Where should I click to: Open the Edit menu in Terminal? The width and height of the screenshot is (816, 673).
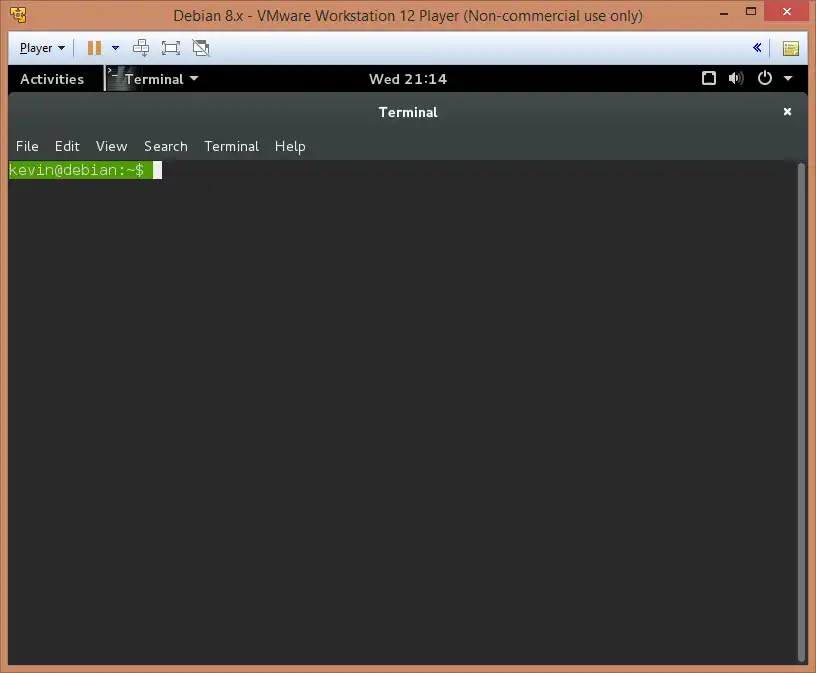[67, 146]
